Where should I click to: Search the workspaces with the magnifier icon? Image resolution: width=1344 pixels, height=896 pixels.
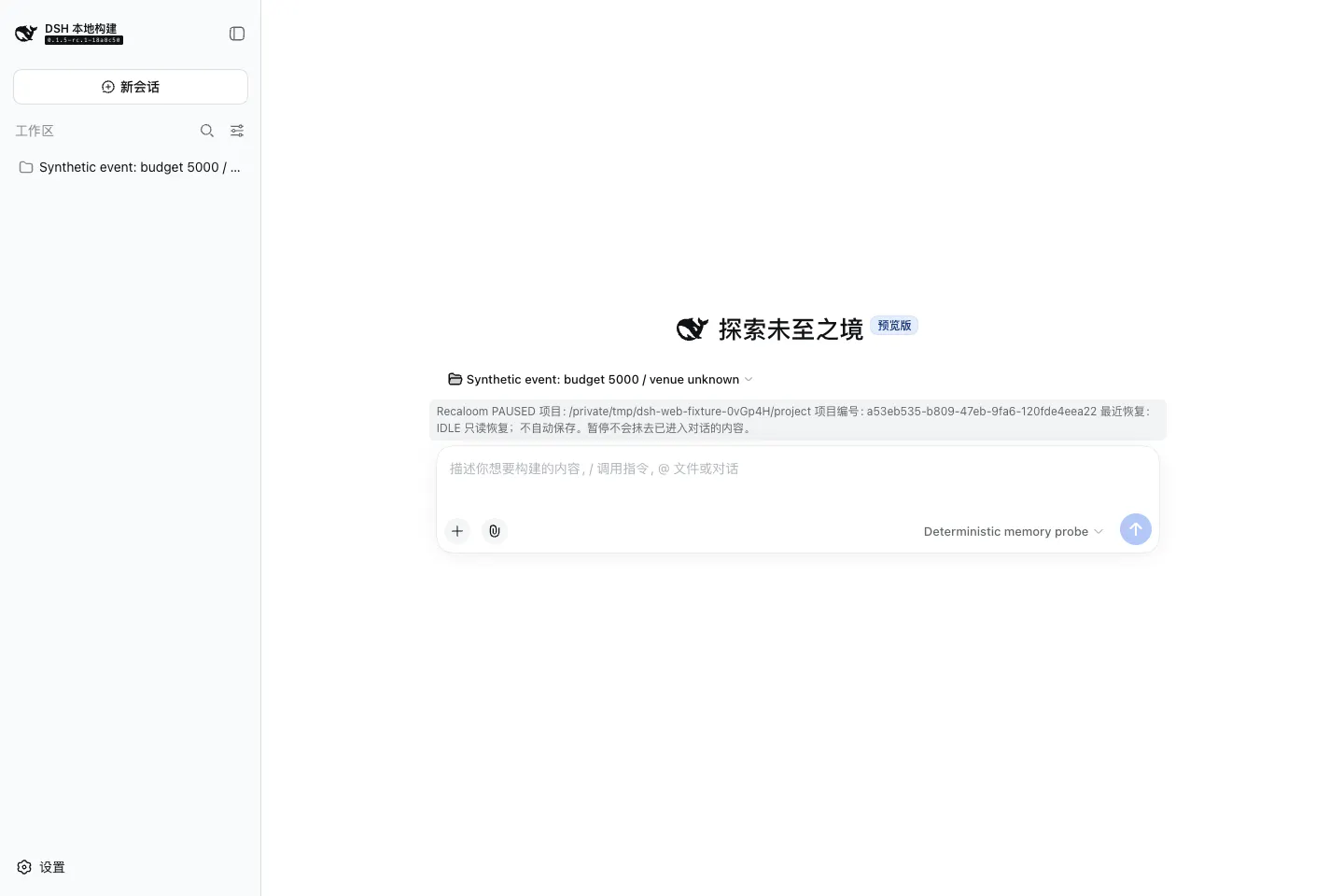click(207, 131)
